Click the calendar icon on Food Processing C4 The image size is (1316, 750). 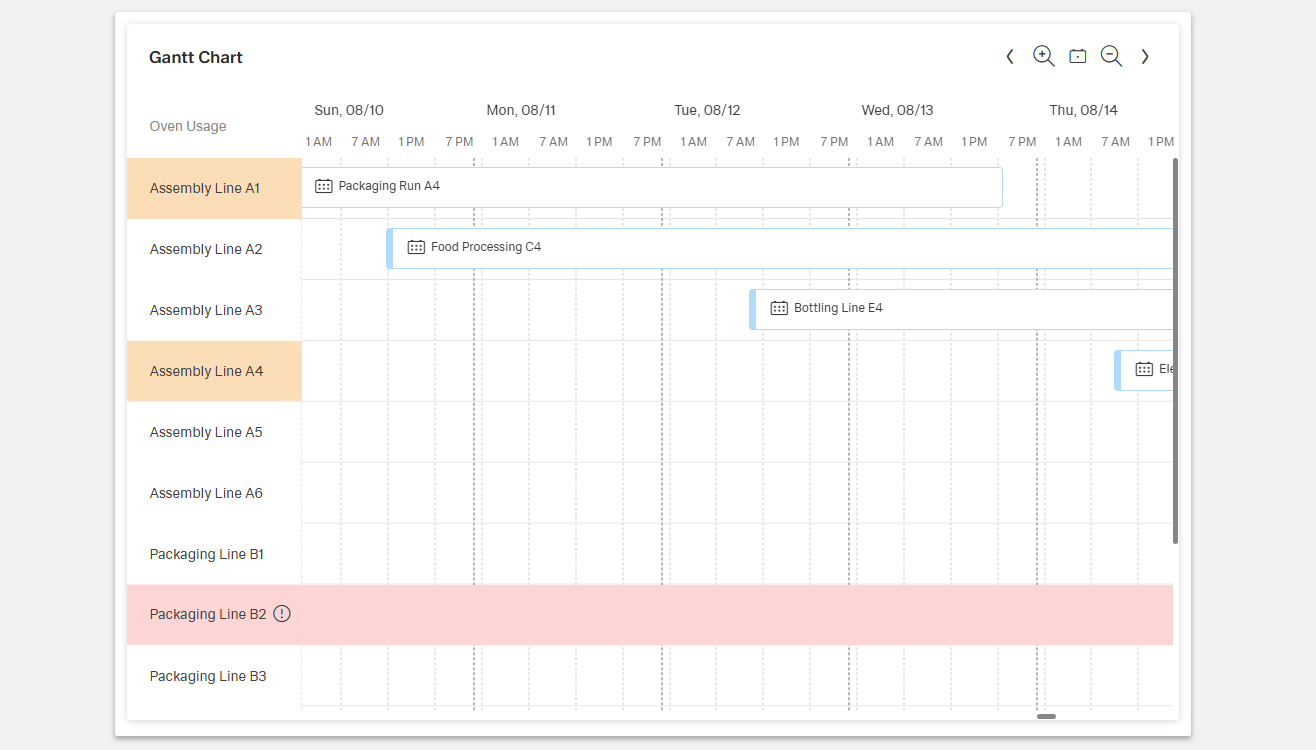point(415,246)
